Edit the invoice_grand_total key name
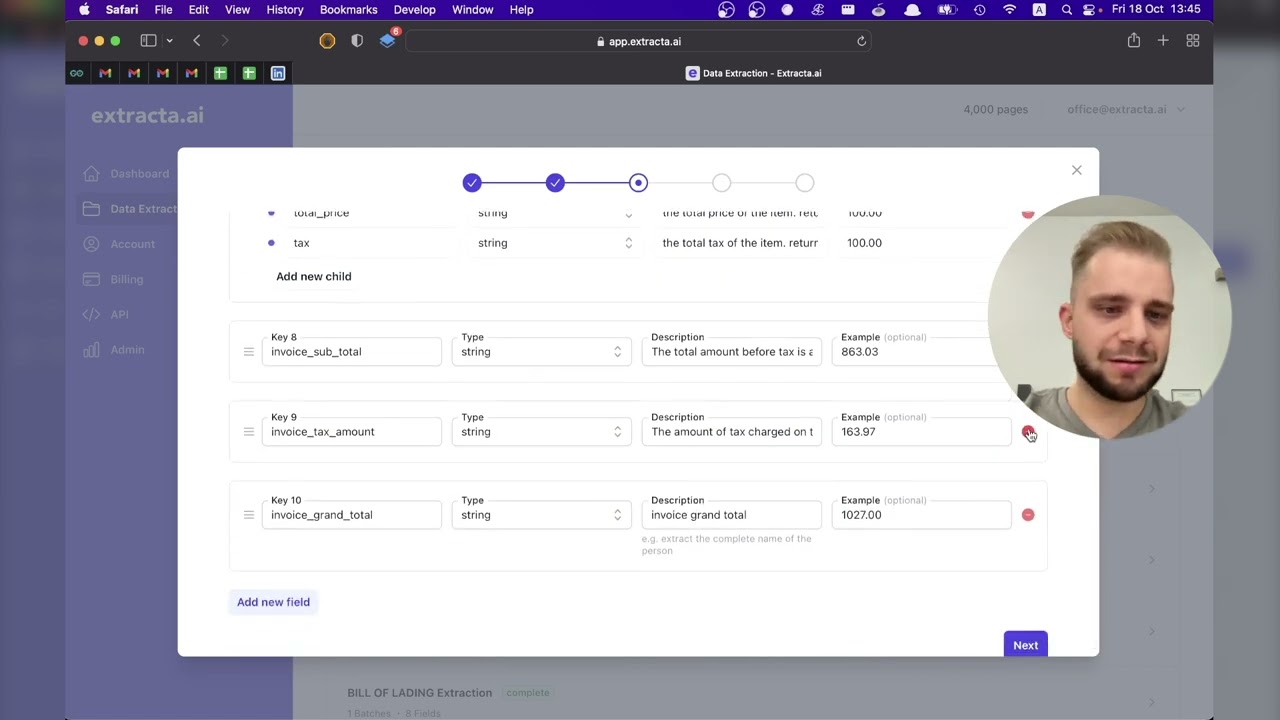Screen dimensions: 1280x720 (351, 515)
